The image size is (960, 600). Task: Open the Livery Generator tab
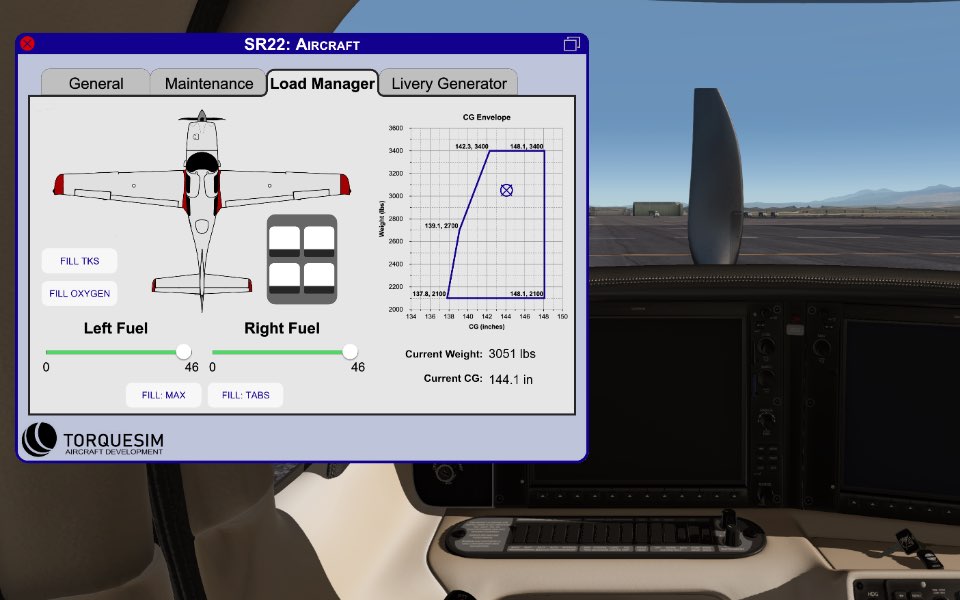449,83
